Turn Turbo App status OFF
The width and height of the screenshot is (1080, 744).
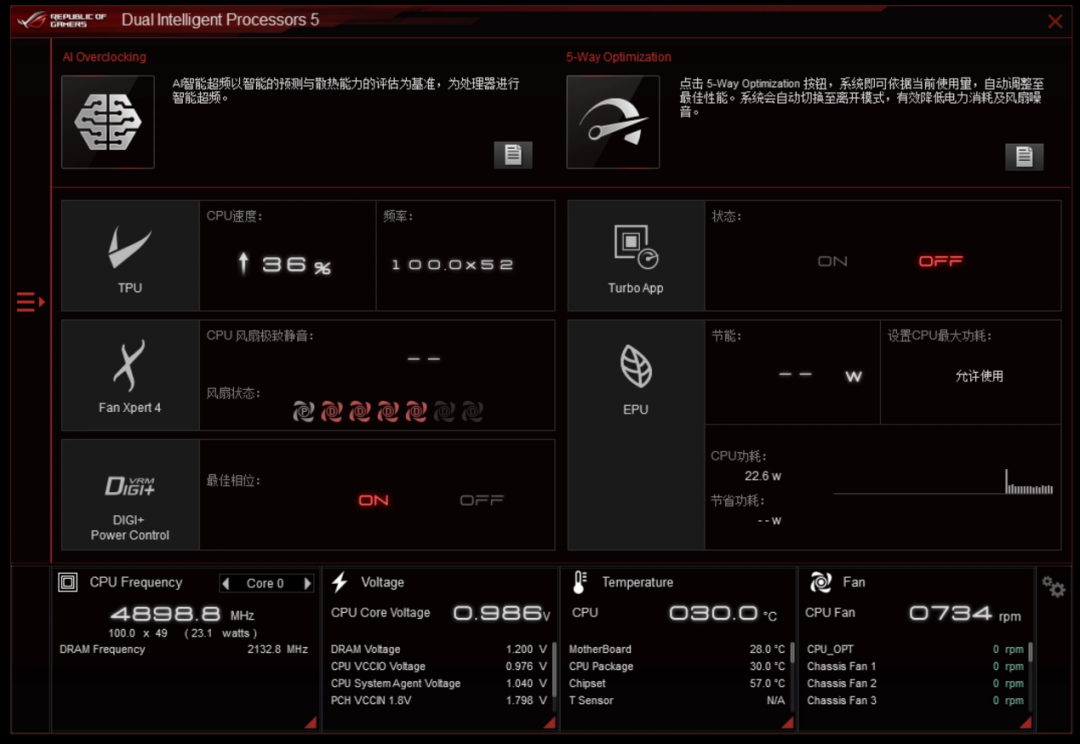941,262
